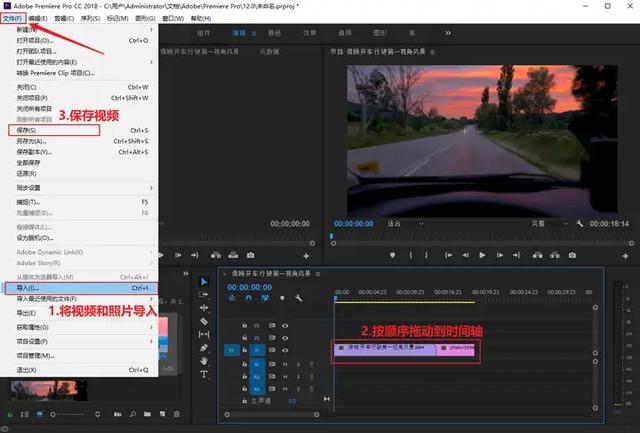Click the Project panel thumbnail zoom slider
The height and width of the screenshot is (433, 640).
point(68,414)
